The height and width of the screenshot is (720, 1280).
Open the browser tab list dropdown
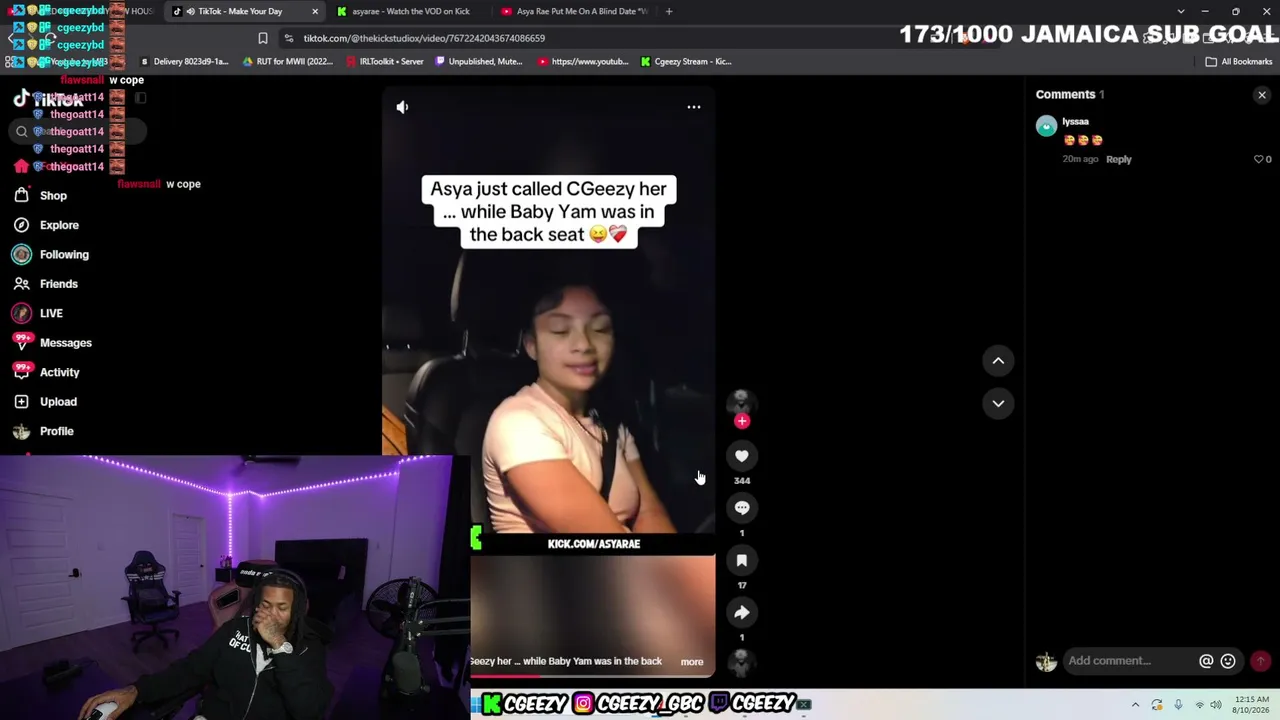(x=1181, y=11)
